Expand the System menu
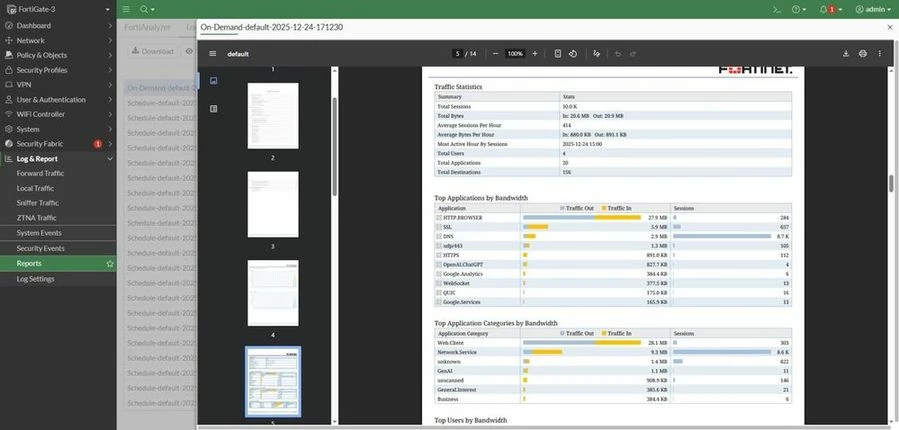This screenshot has width=899, height=430. 58,129
